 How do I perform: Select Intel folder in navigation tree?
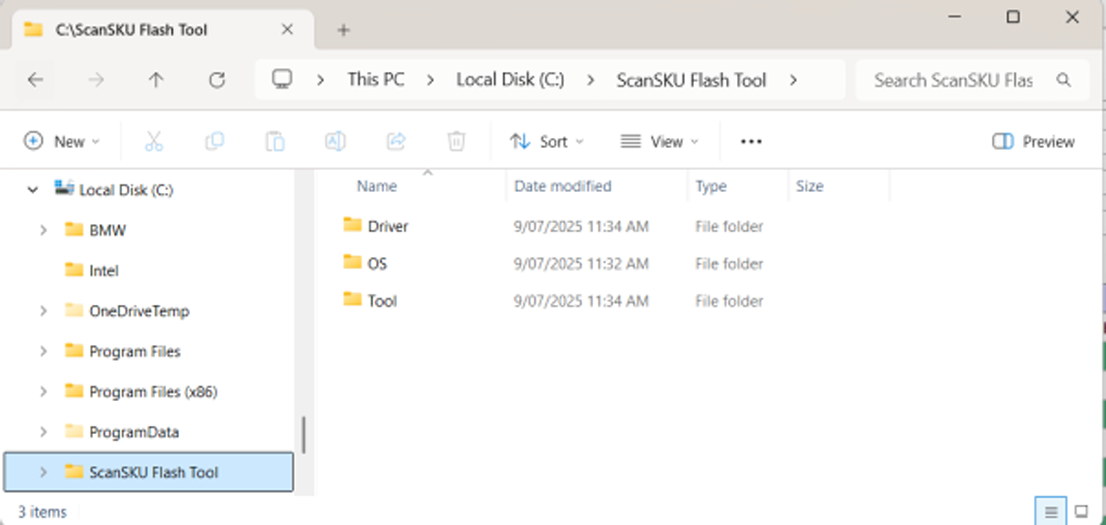[104, 270]
